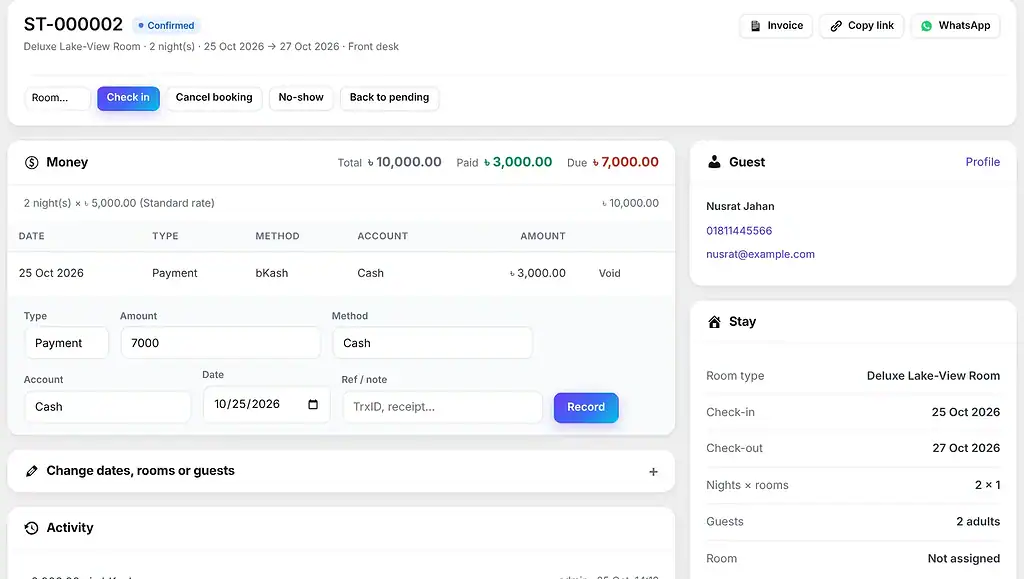Click phone number 01811445566

pyautogui.click(x=739, y=230)
